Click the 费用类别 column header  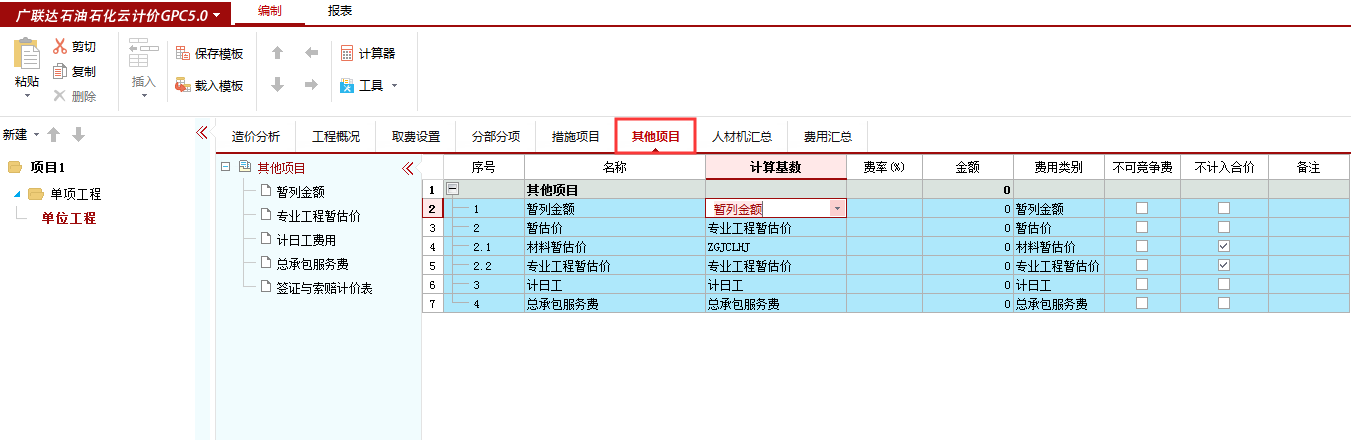1058,167
